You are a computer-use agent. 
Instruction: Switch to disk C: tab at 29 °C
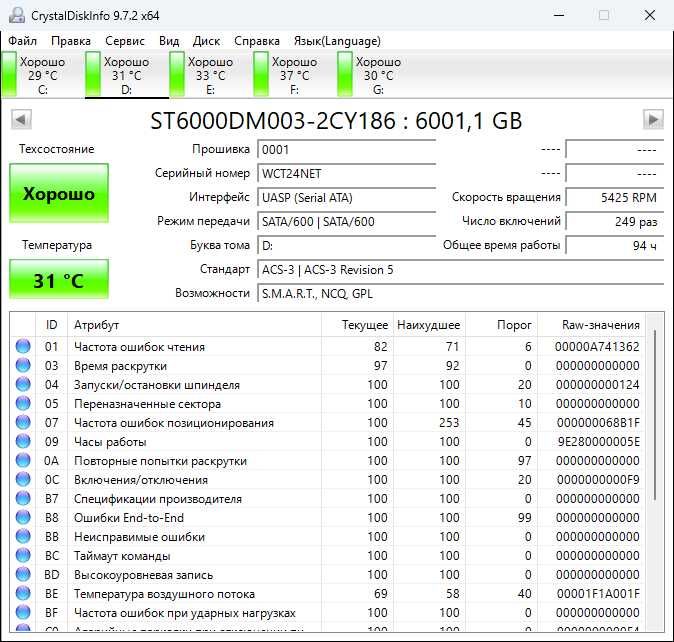42,75
